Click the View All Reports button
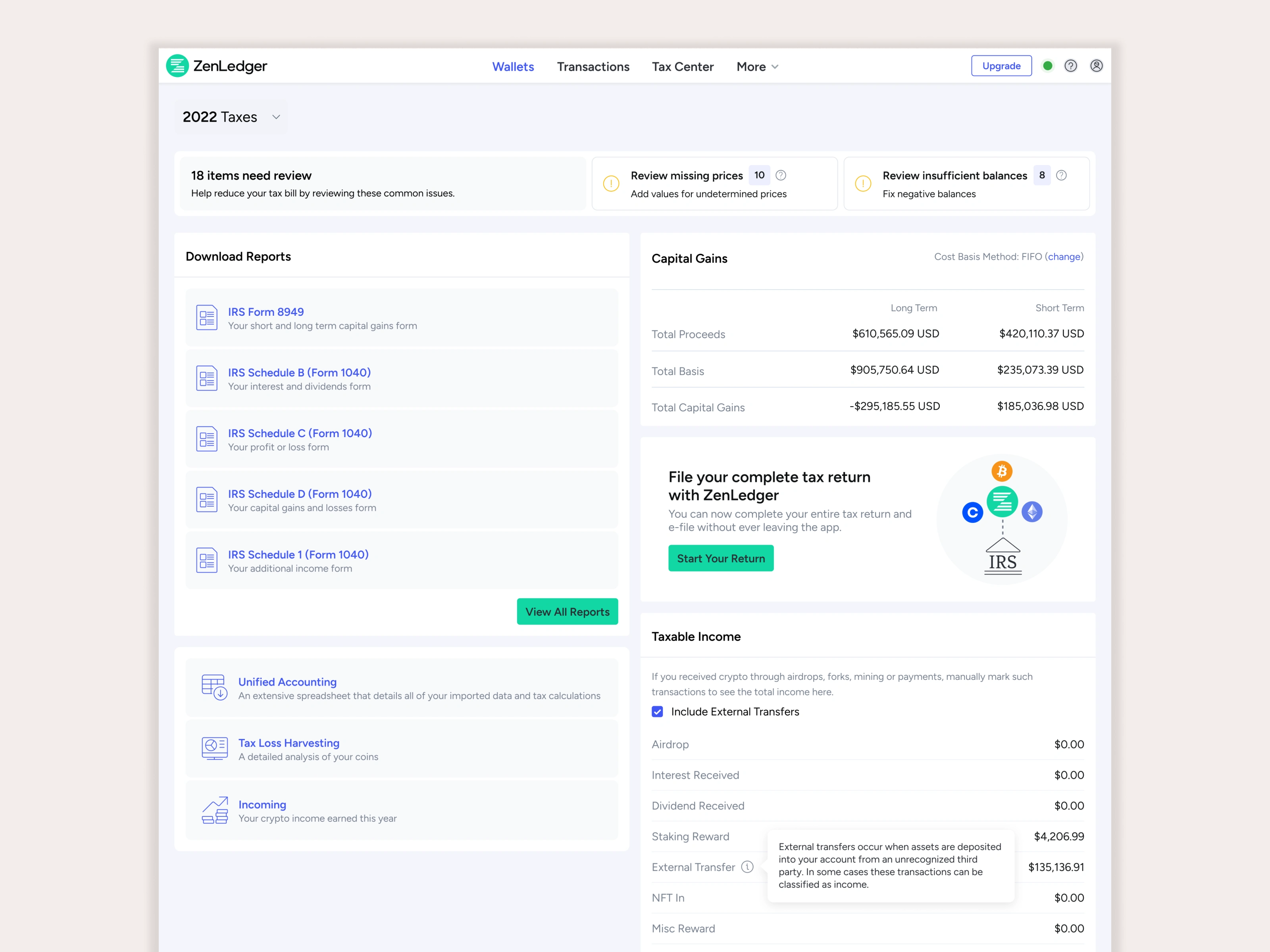This screenshot has width=1270, height=952. click(567, 612)
